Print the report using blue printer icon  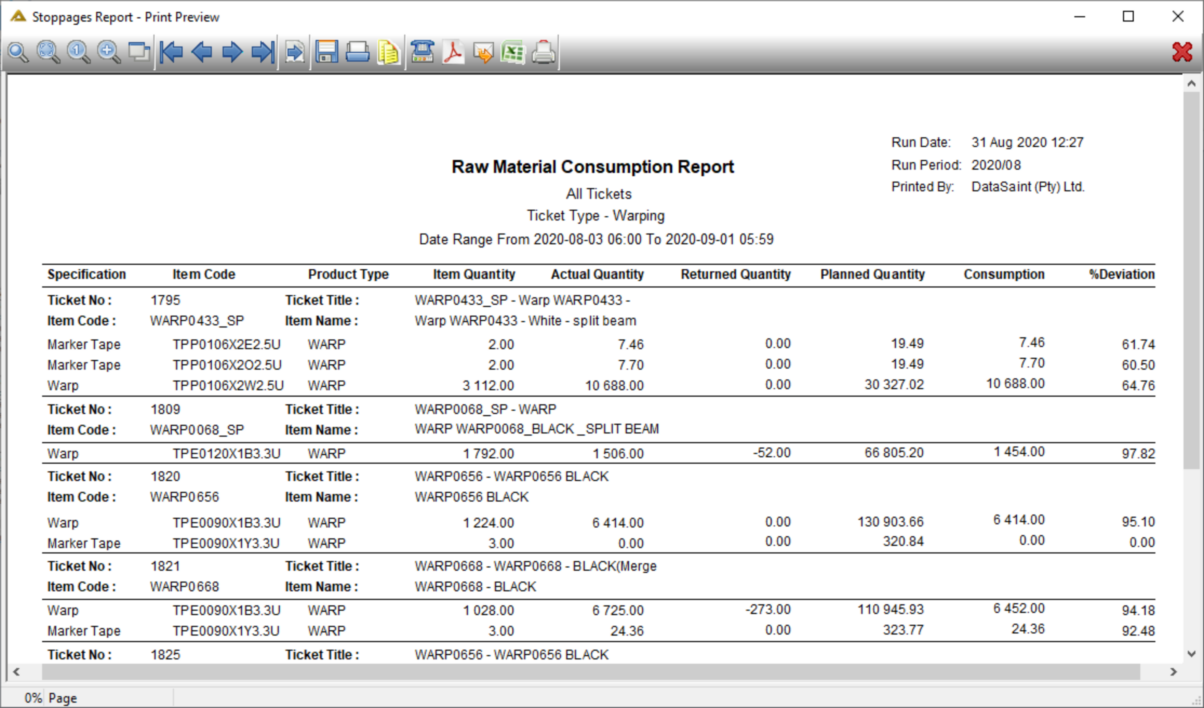pos(358,52)
